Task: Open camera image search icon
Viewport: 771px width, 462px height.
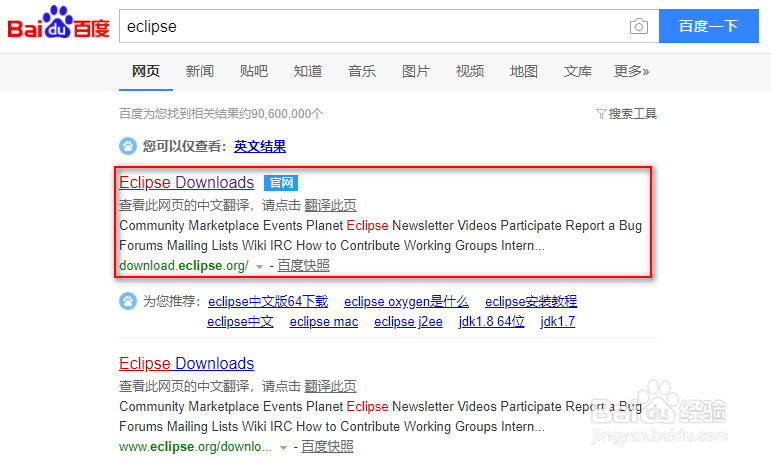Action: click(x=639, y=26)
